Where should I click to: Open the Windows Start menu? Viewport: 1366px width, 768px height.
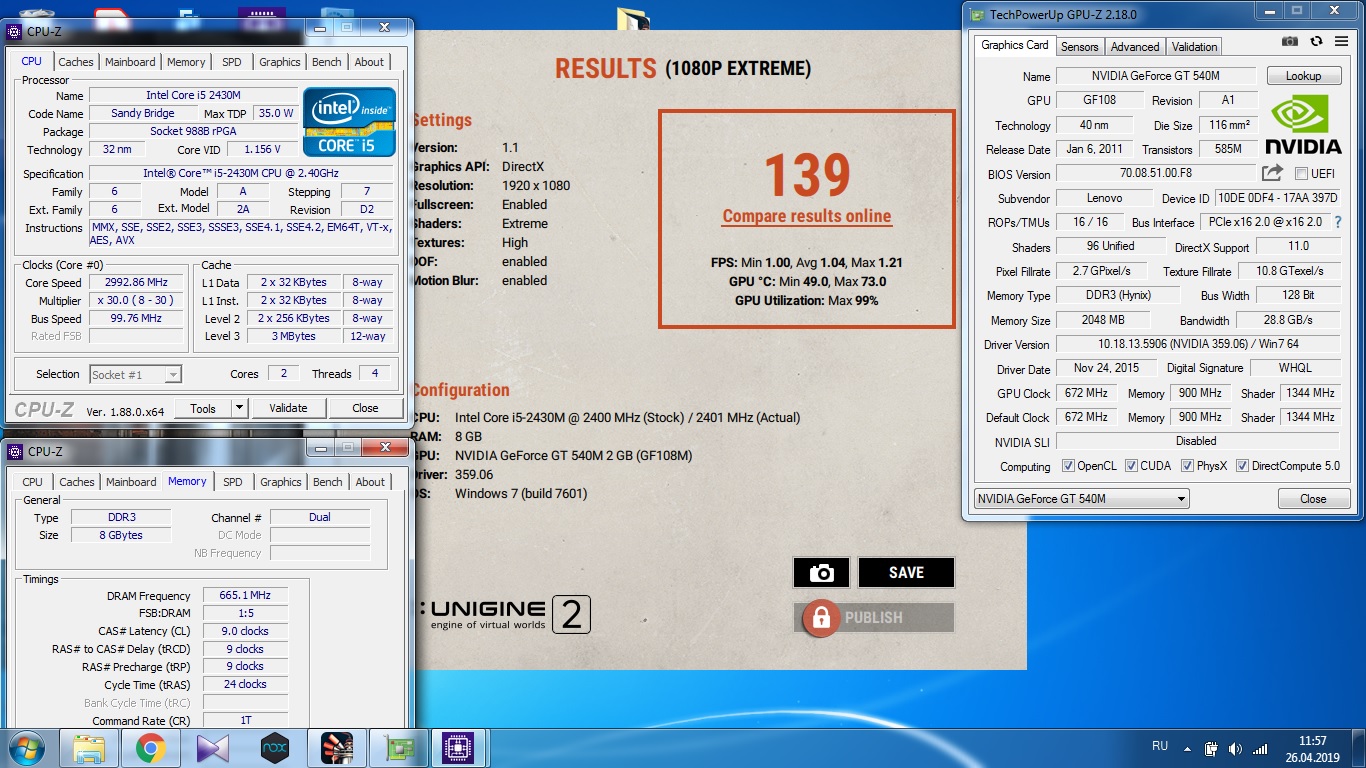pyautogui.click(x=26, y=748)
